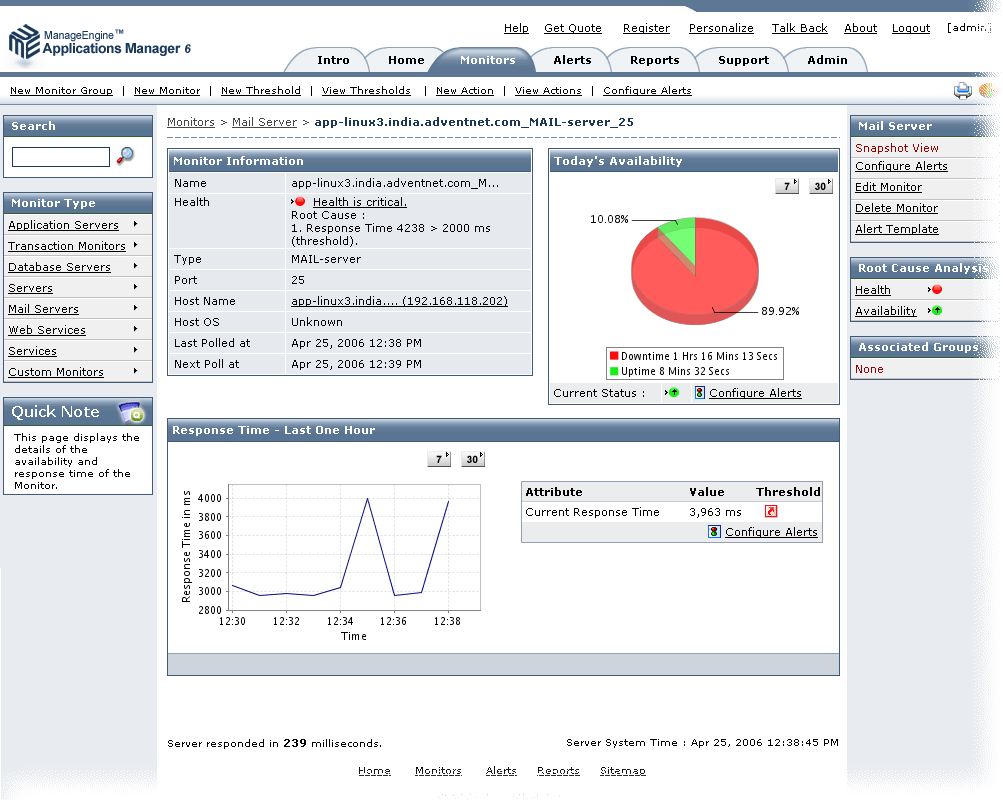The height and width of the screenshot is (800, 1003).
Task: Click inside the Search text field
Action: click(x=60, y=157)
